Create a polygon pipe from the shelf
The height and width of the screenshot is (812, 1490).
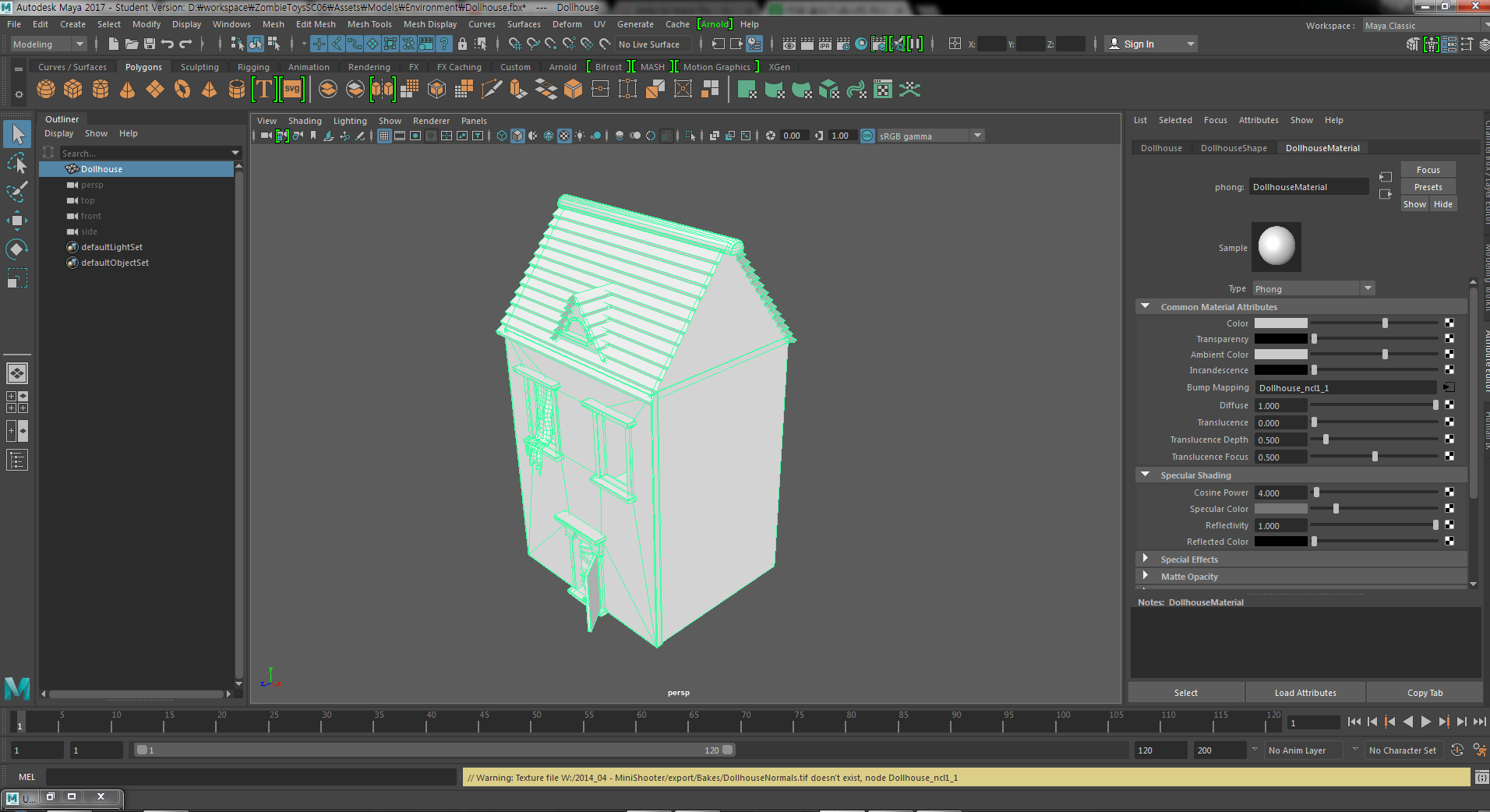coord(237,90)
